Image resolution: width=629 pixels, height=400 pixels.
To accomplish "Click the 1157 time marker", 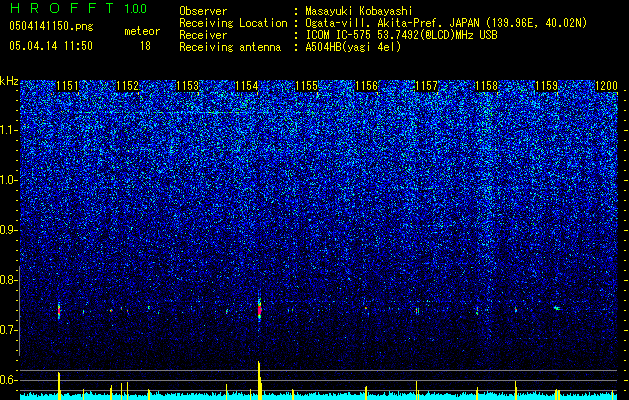I will click(x=426, y=85).
